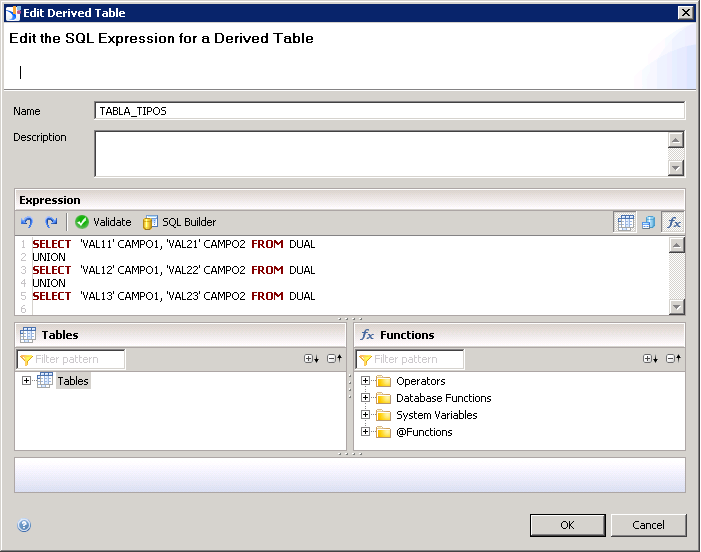Click the Undo arrow in Expression toolbar
701x552 pixels.
pos(27,222)
